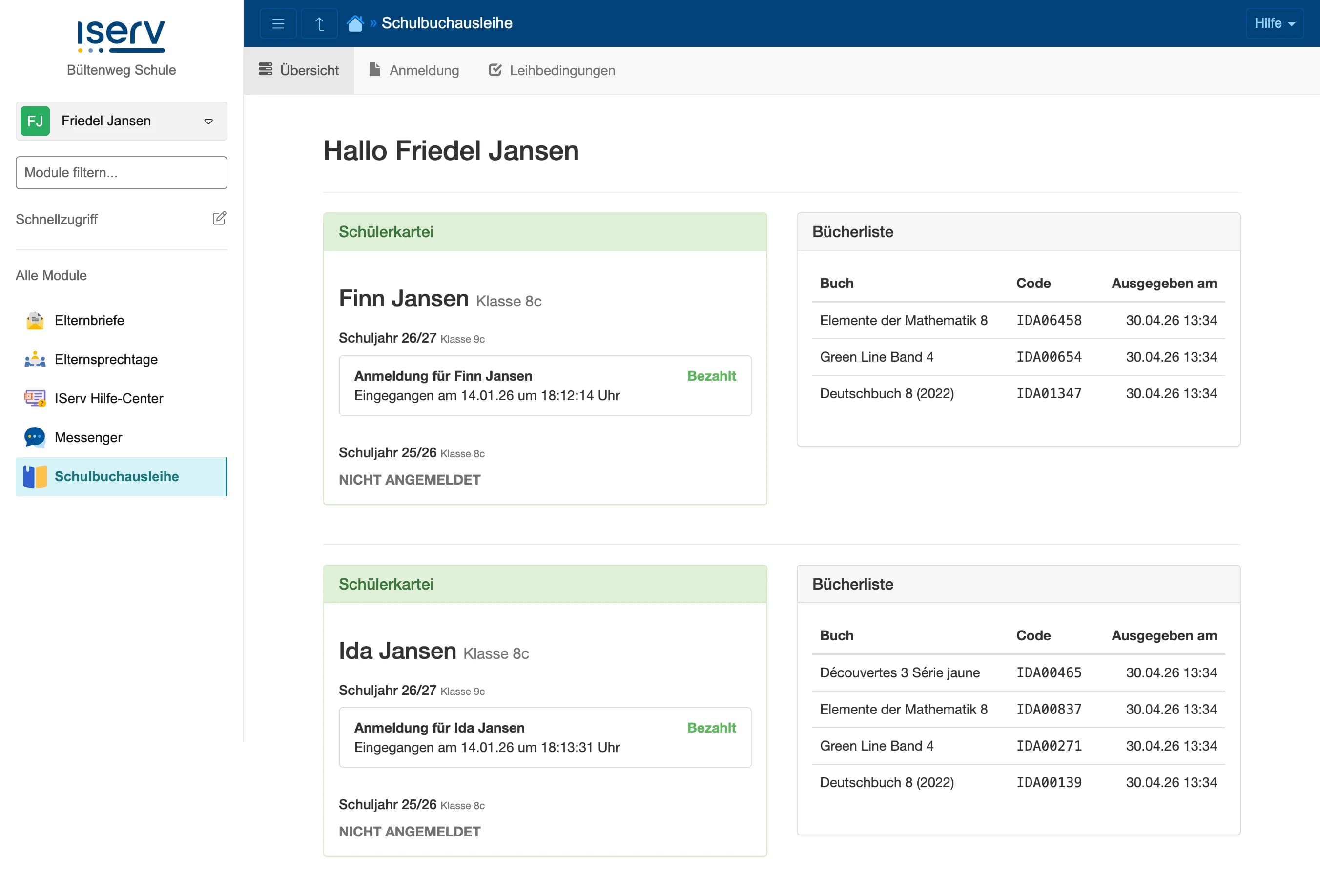Screen dimensions: 1320x896
Task: Click the IServ Hilfe-Center icon
Action: pyautogui.click(x=35, y=399)
